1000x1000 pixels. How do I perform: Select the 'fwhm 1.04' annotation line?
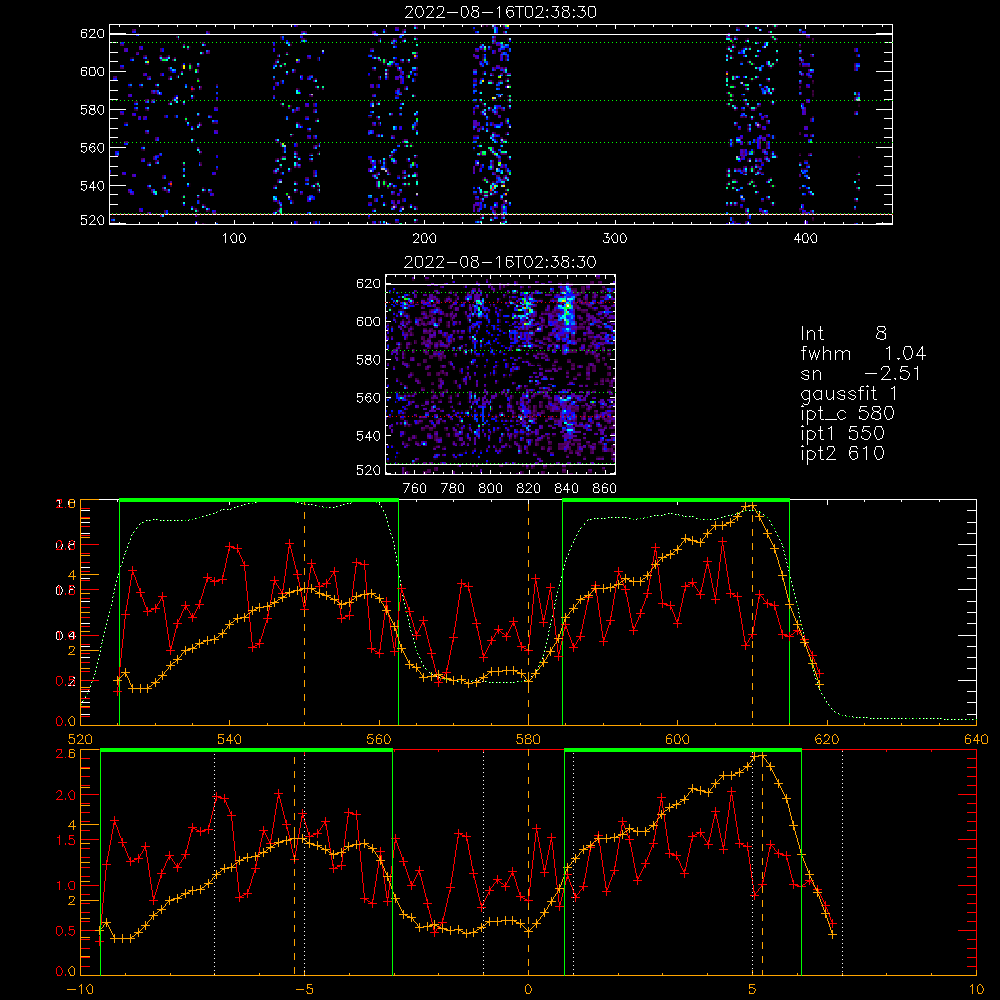[x=863, y=353]
